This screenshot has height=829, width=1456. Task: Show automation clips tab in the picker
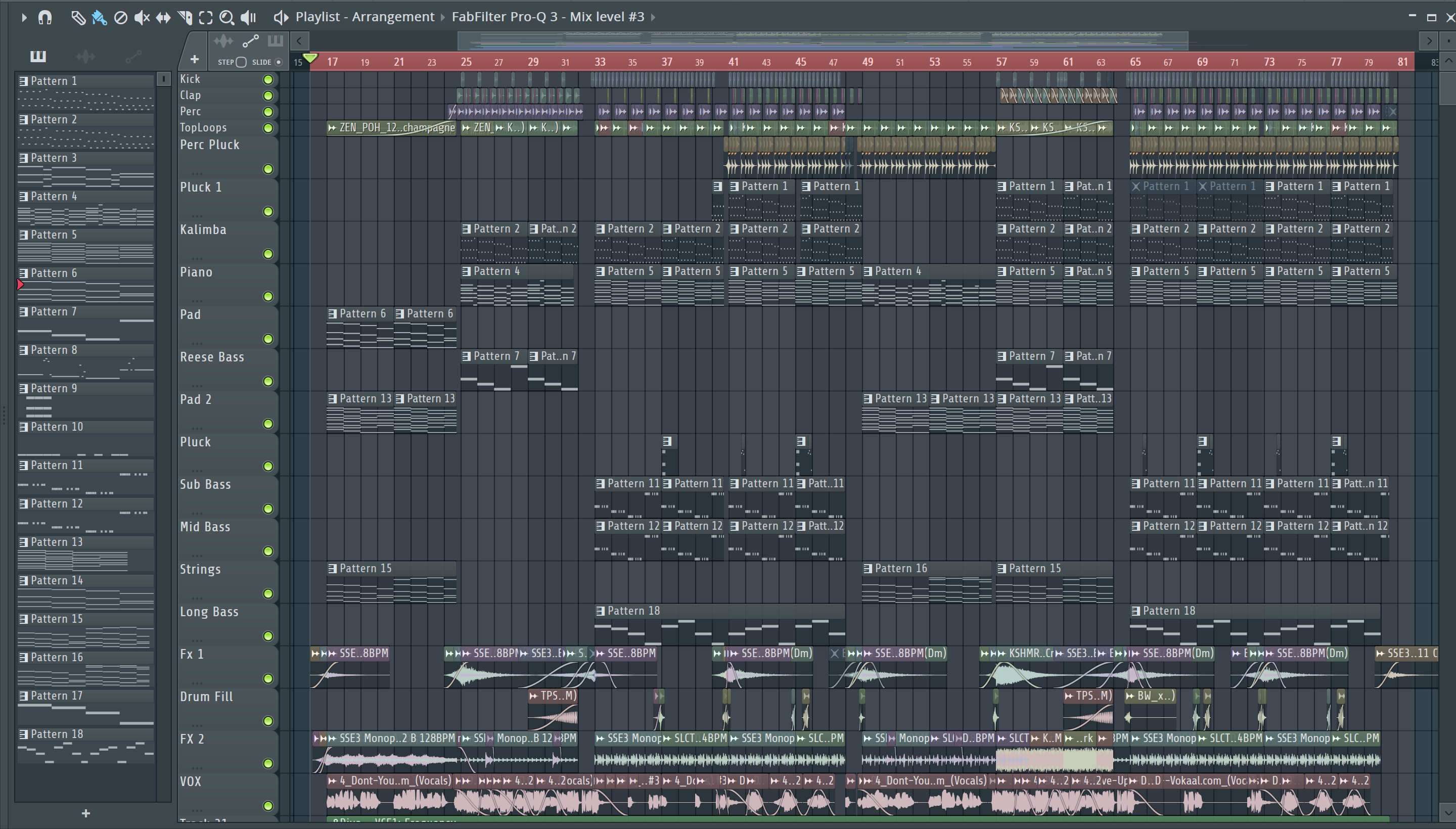[x=133, y=56]
